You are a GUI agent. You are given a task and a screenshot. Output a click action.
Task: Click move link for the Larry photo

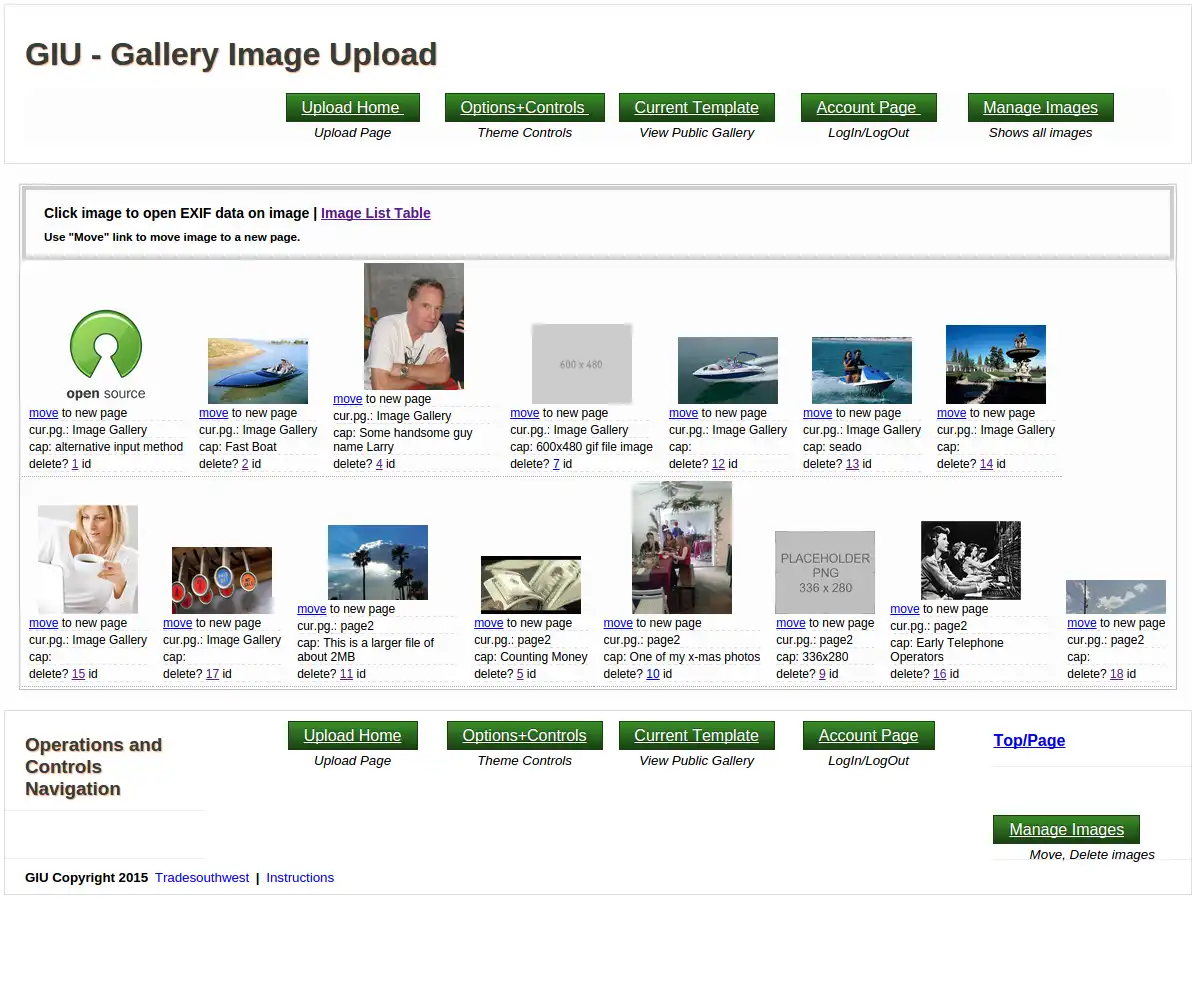pos(348,399)
